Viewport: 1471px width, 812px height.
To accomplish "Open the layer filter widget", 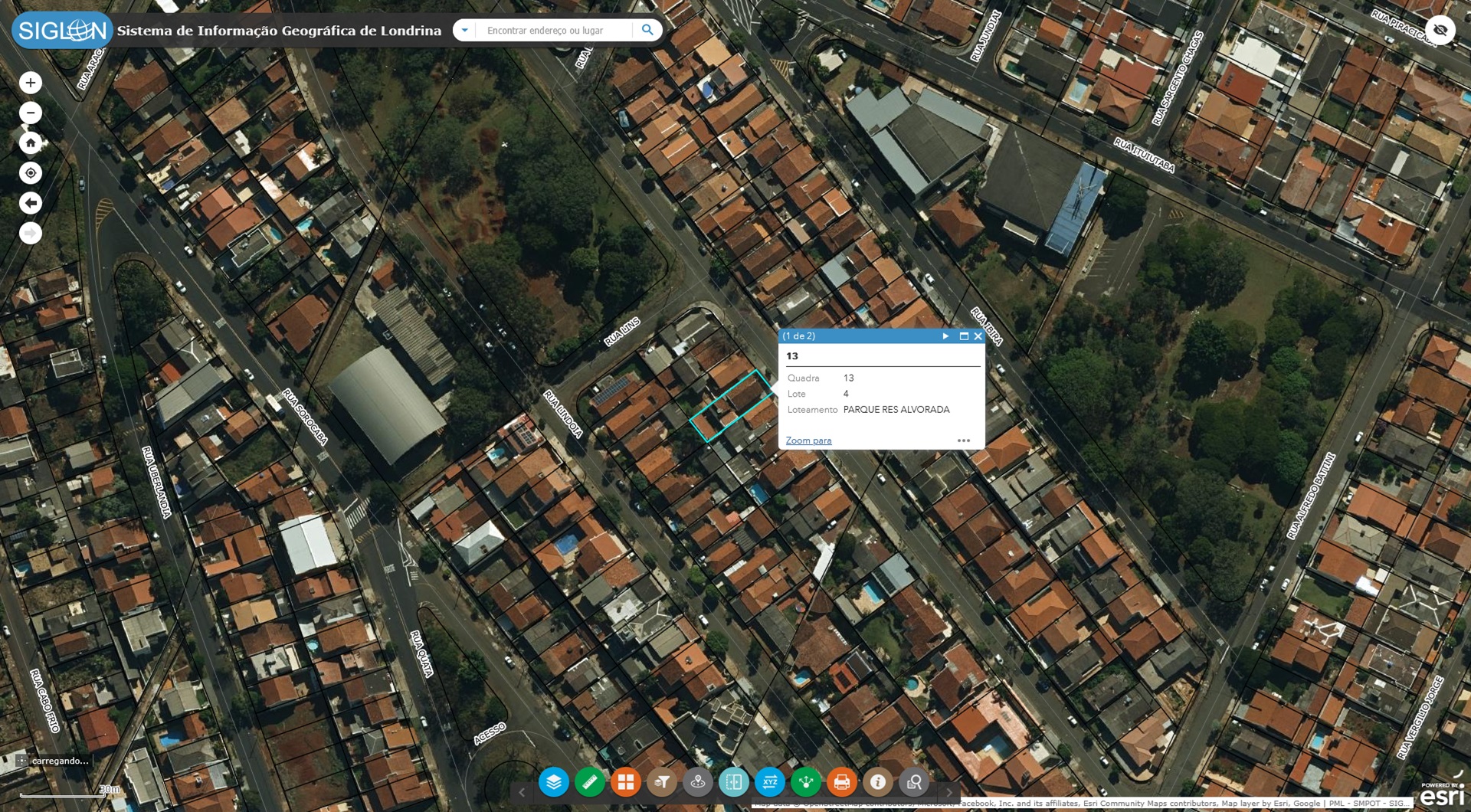I will pos(662,782).
